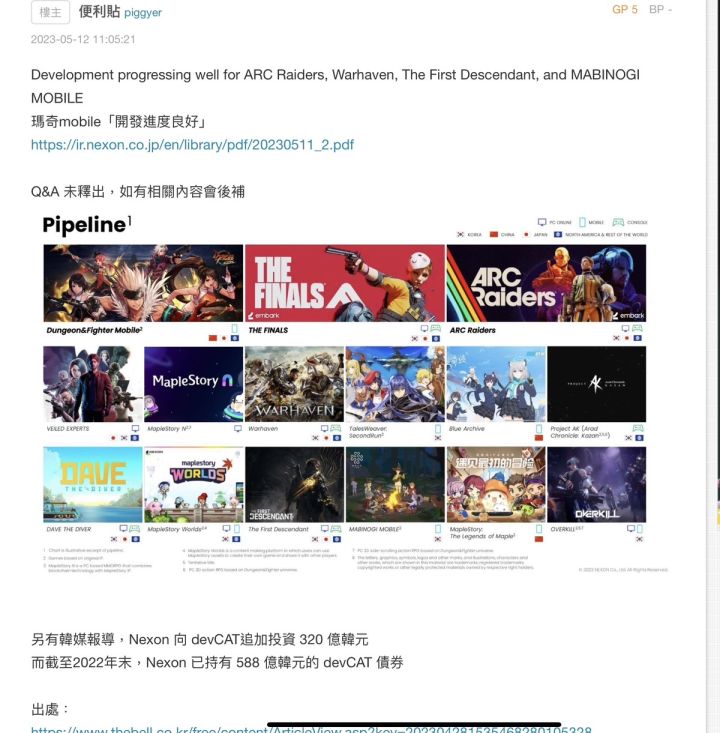
Task: Select the Project AK black logo image
Action: coord(597,384)
